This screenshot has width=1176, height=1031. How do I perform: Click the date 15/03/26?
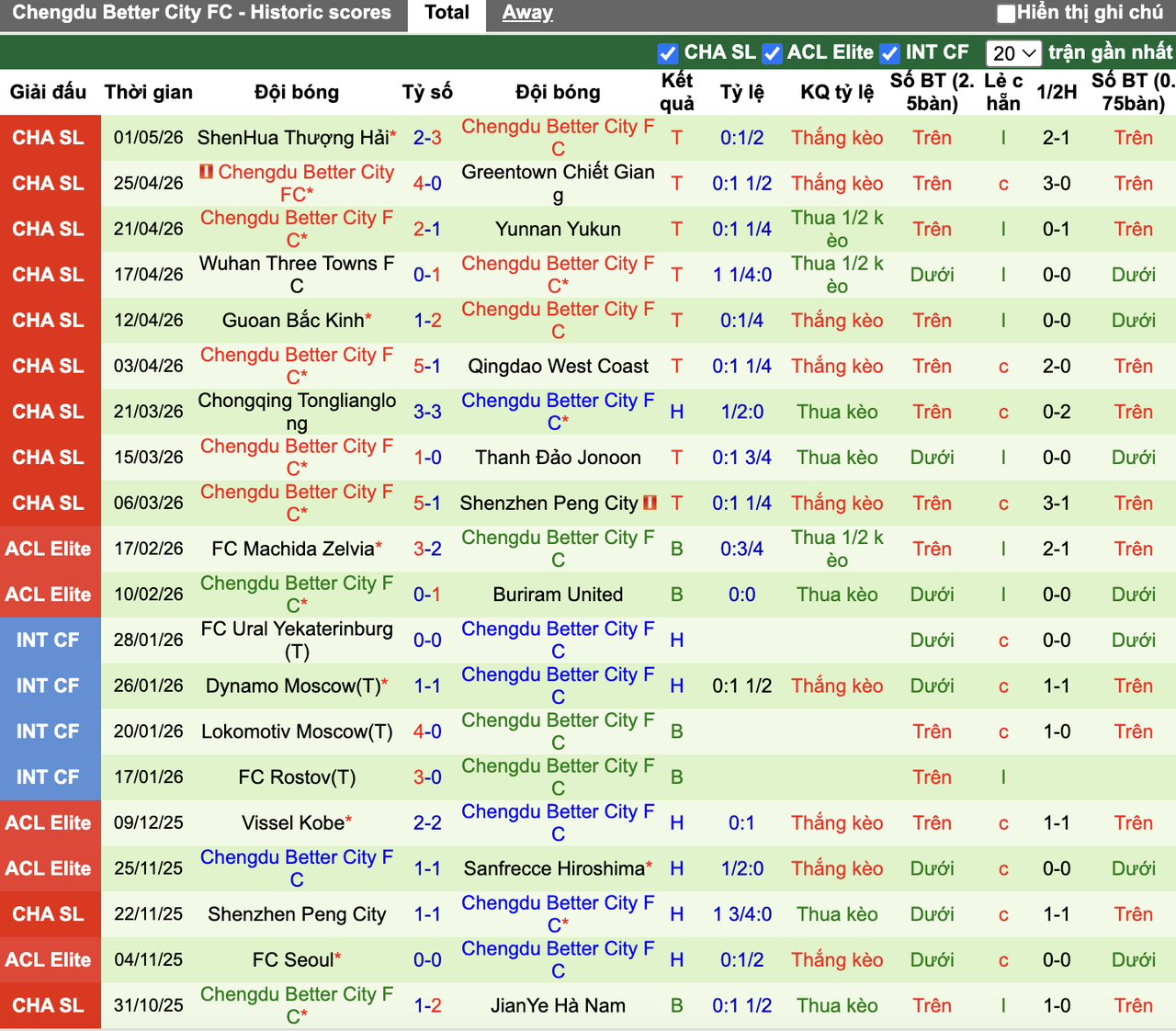[x=149, y=458]
